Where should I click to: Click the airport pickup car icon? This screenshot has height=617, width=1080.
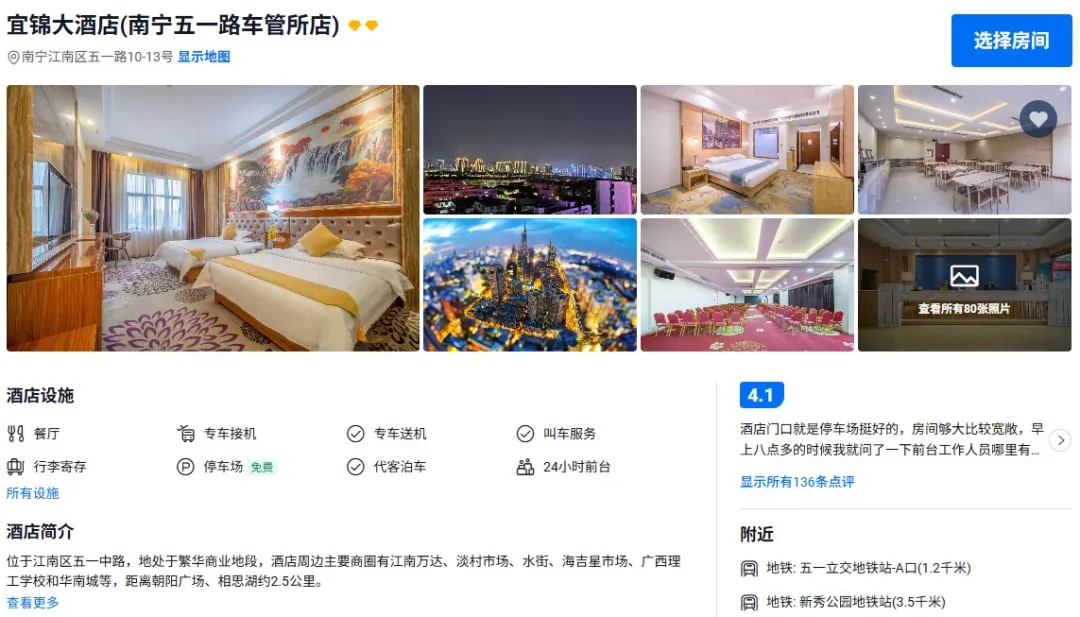pyautogui.click(x=185, y=434)
